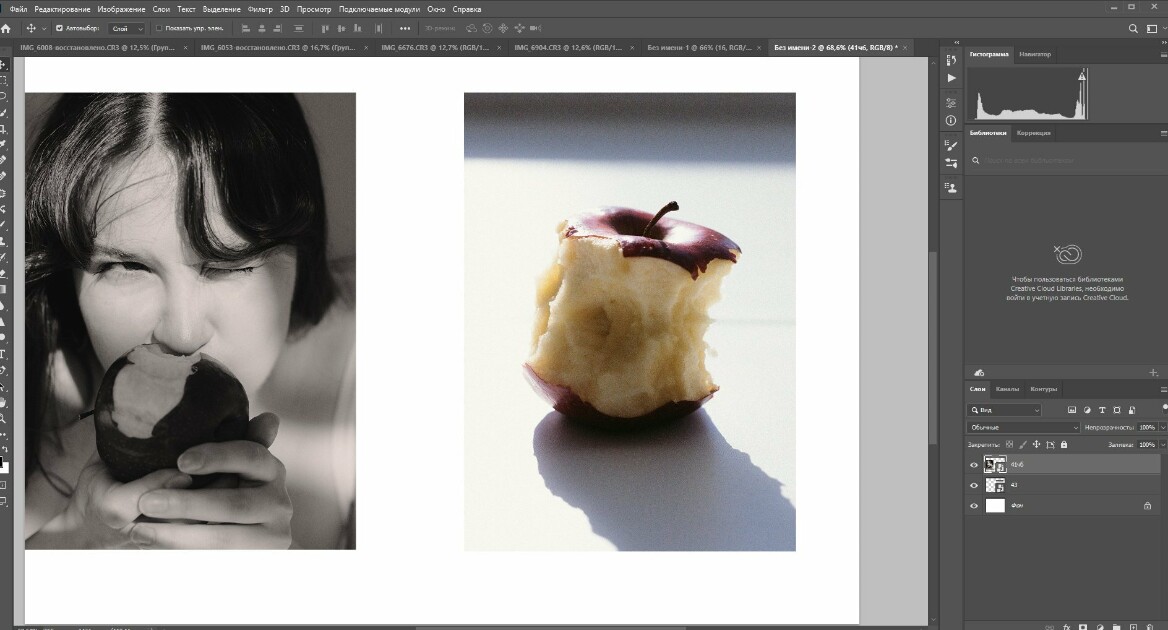Create new adjustment layer icon

coord(1099,627)
